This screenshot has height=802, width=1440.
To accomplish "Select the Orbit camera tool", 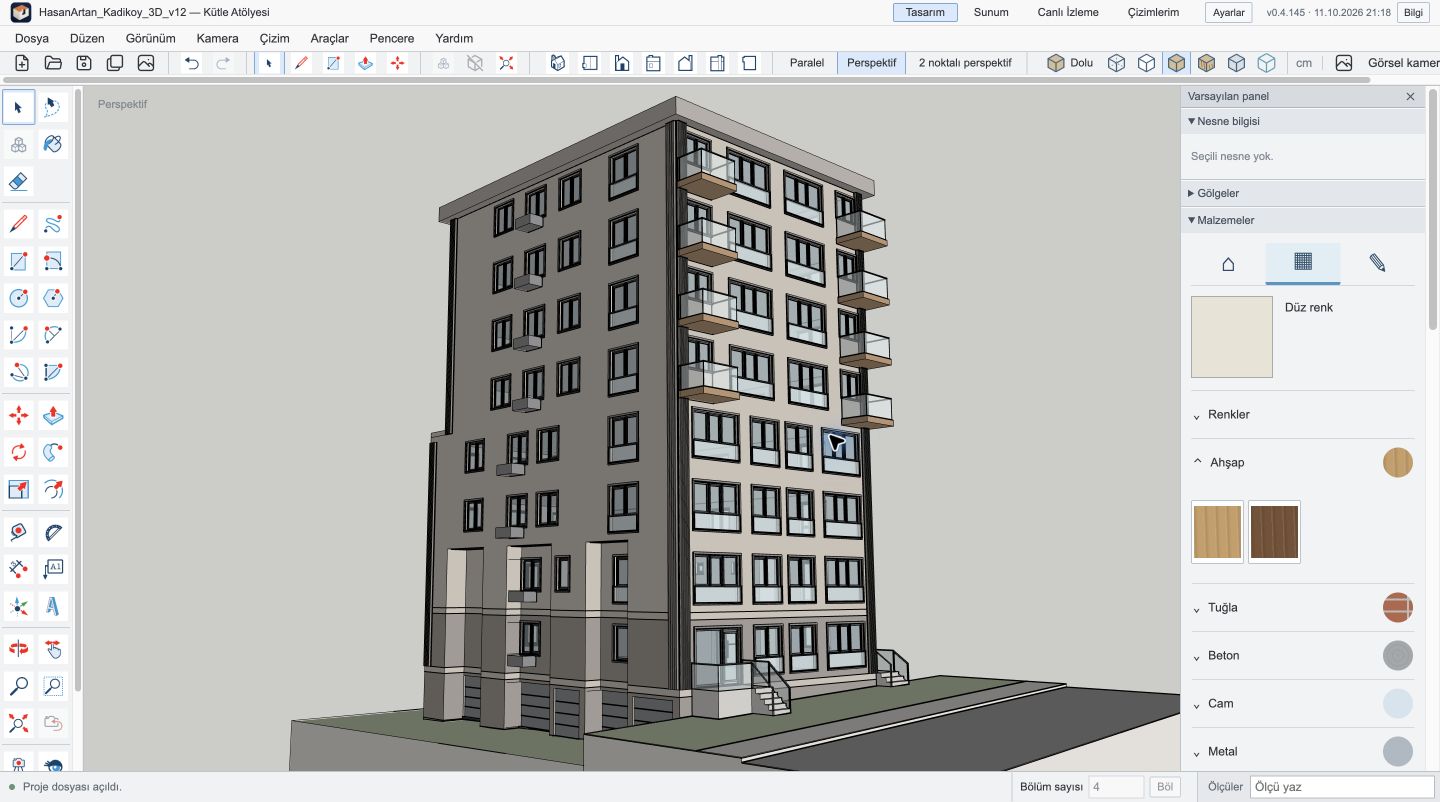I will (18, 649).
